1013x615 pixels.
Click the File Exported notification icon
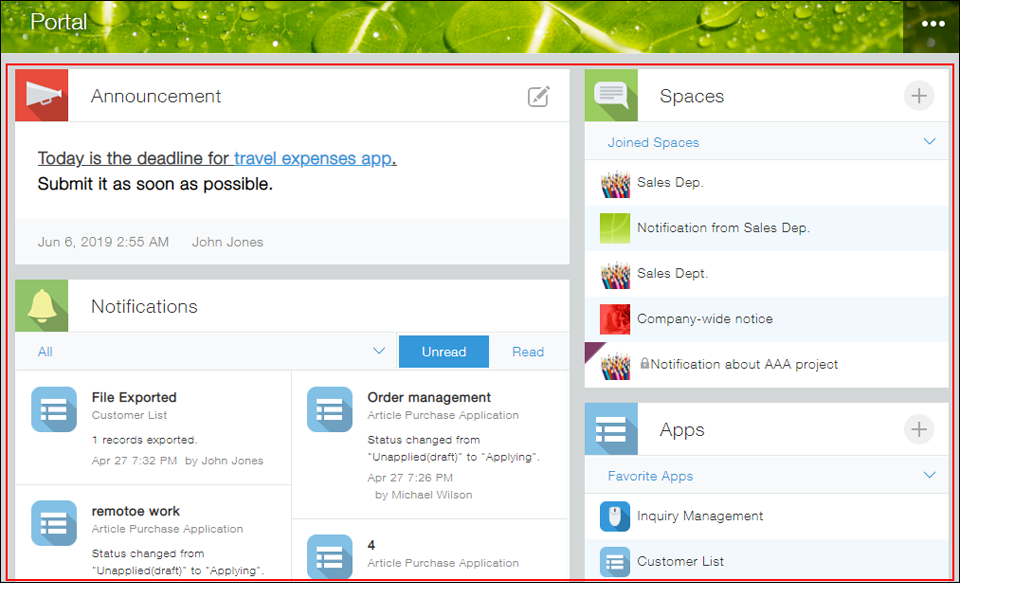(53, 409)
